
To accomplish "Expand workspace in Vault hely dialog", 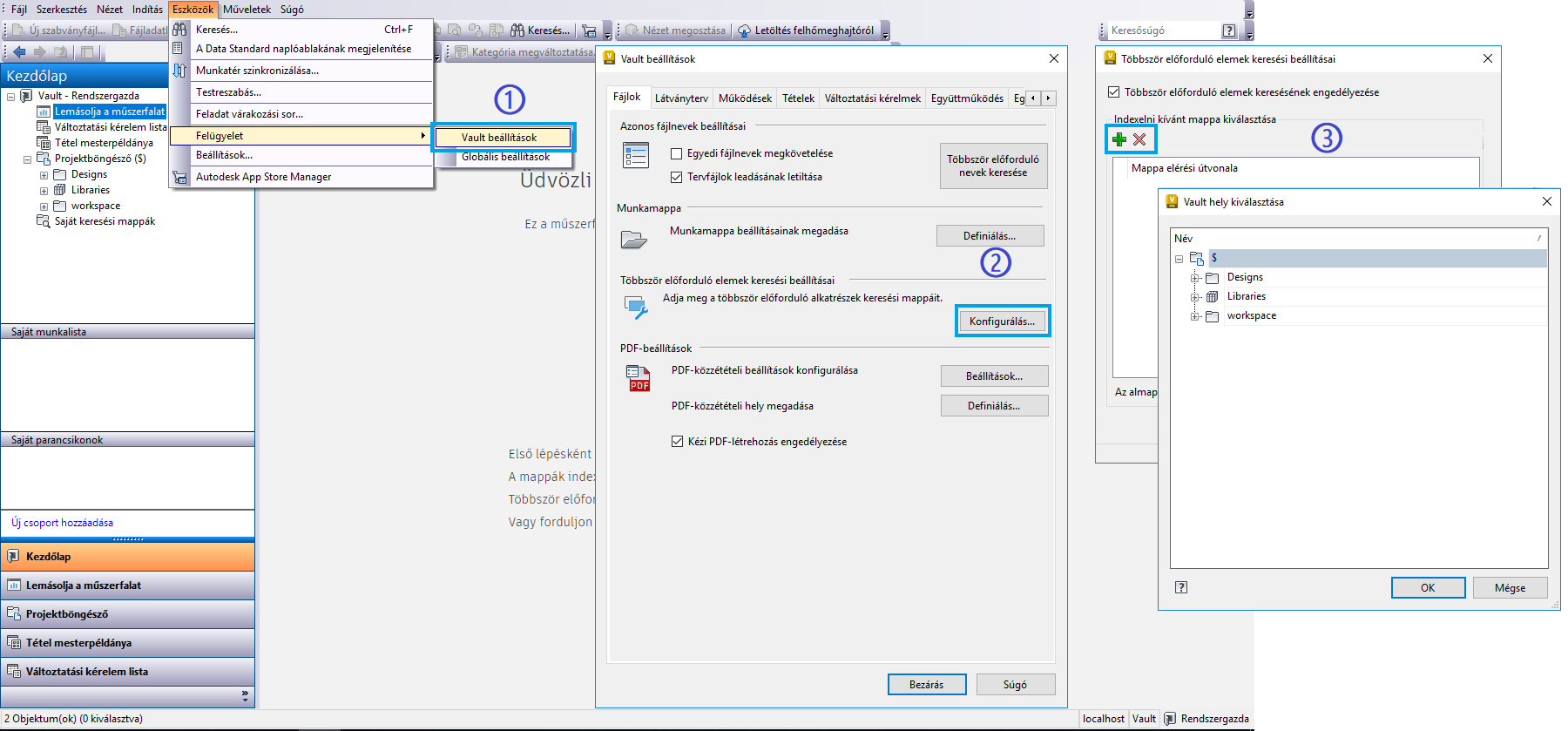I will pyautogui.click(x=1195, y=316).
